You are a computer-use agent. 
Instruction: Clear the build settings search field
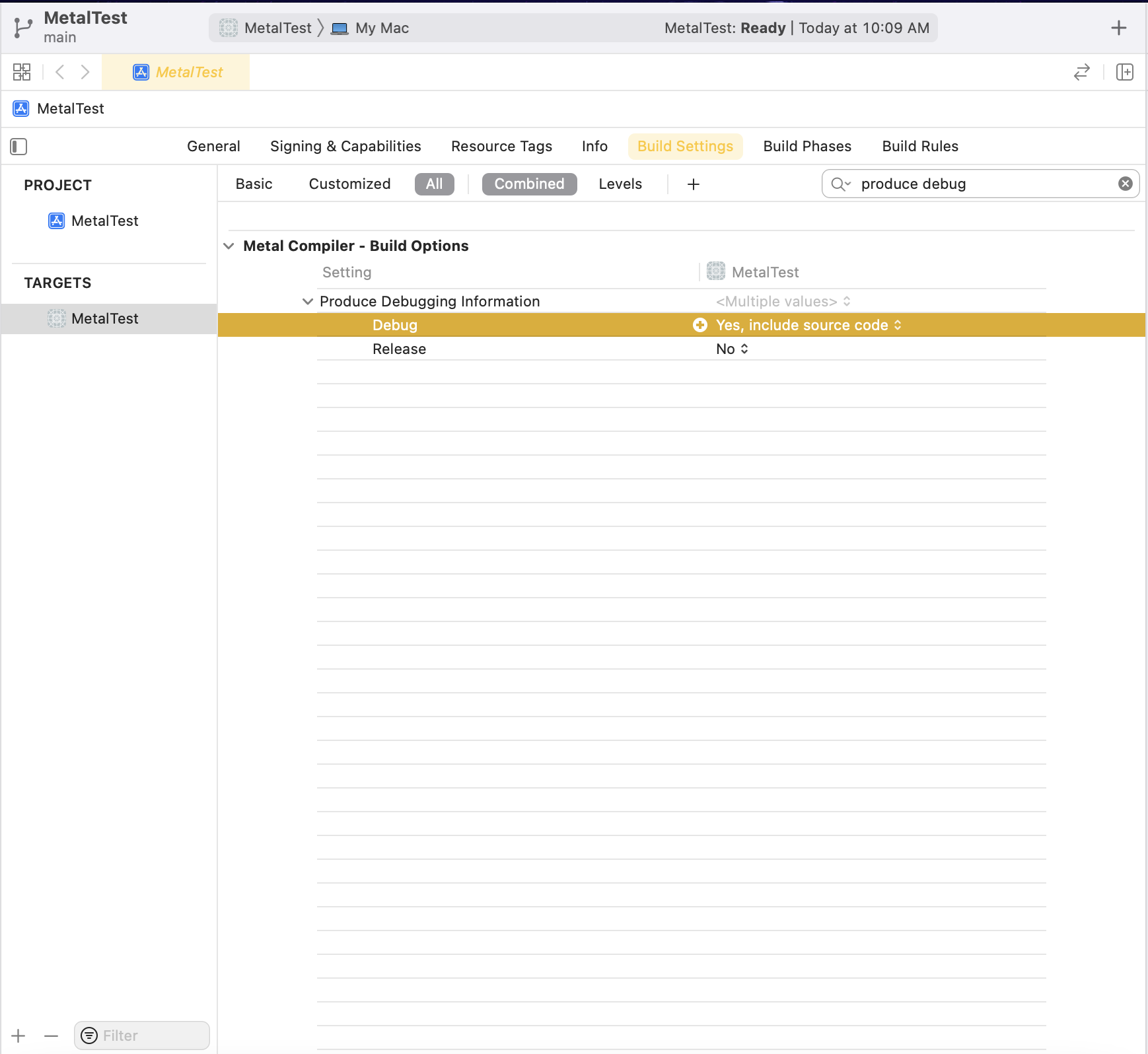coord(1125,184)
